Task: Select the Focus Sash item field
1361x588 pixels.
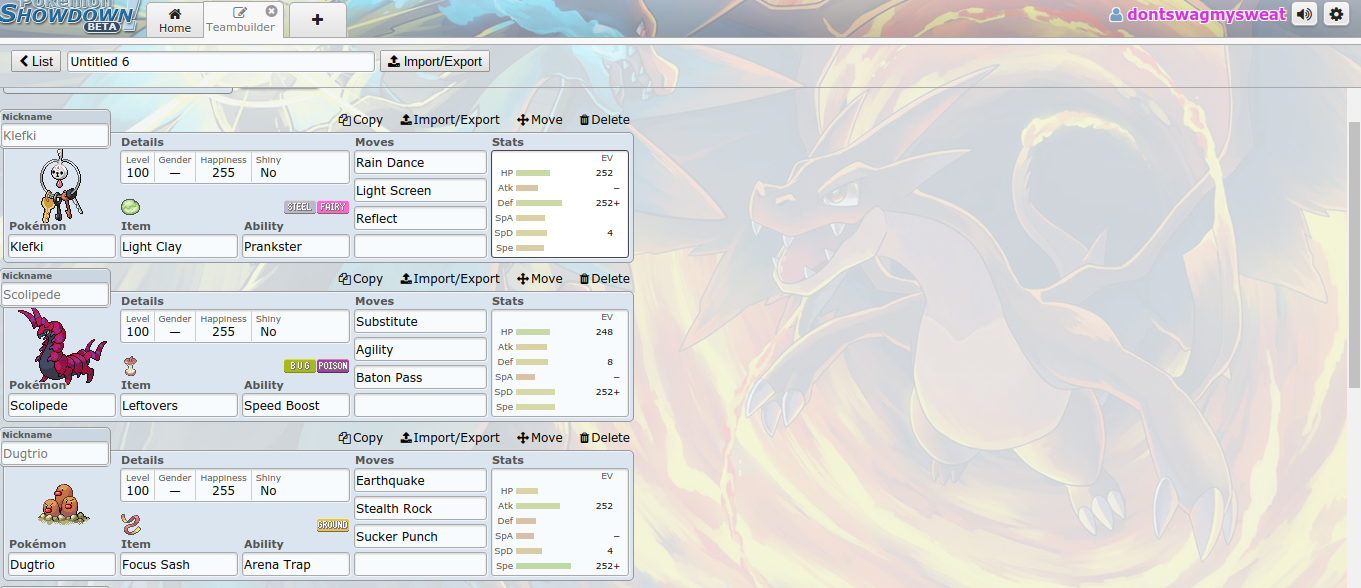Action: pyautogui.click(x=179, y=564)
